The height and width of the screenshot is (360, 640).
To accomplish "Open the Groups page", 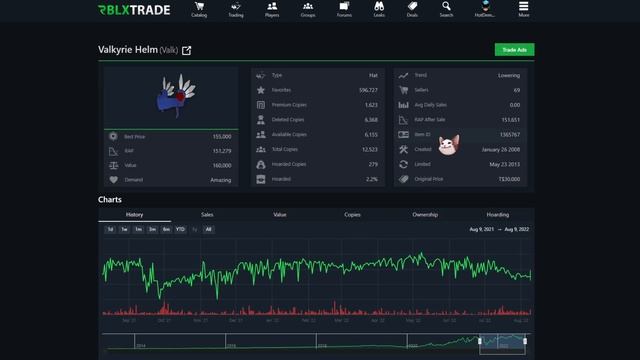I will coord(308,9).
